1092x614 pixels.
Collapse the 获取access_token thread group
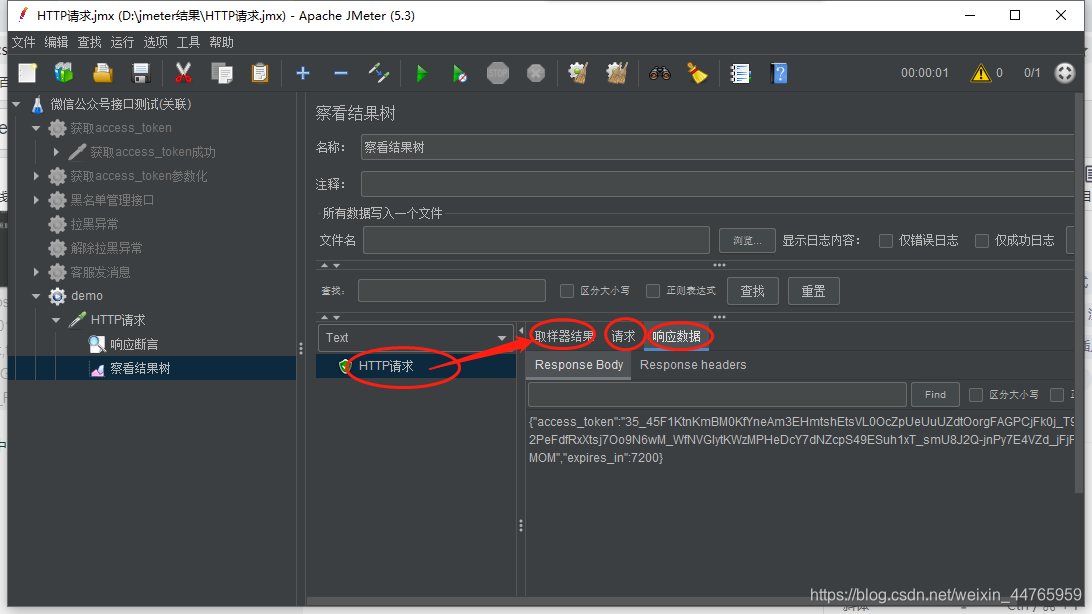click(36, 128)
